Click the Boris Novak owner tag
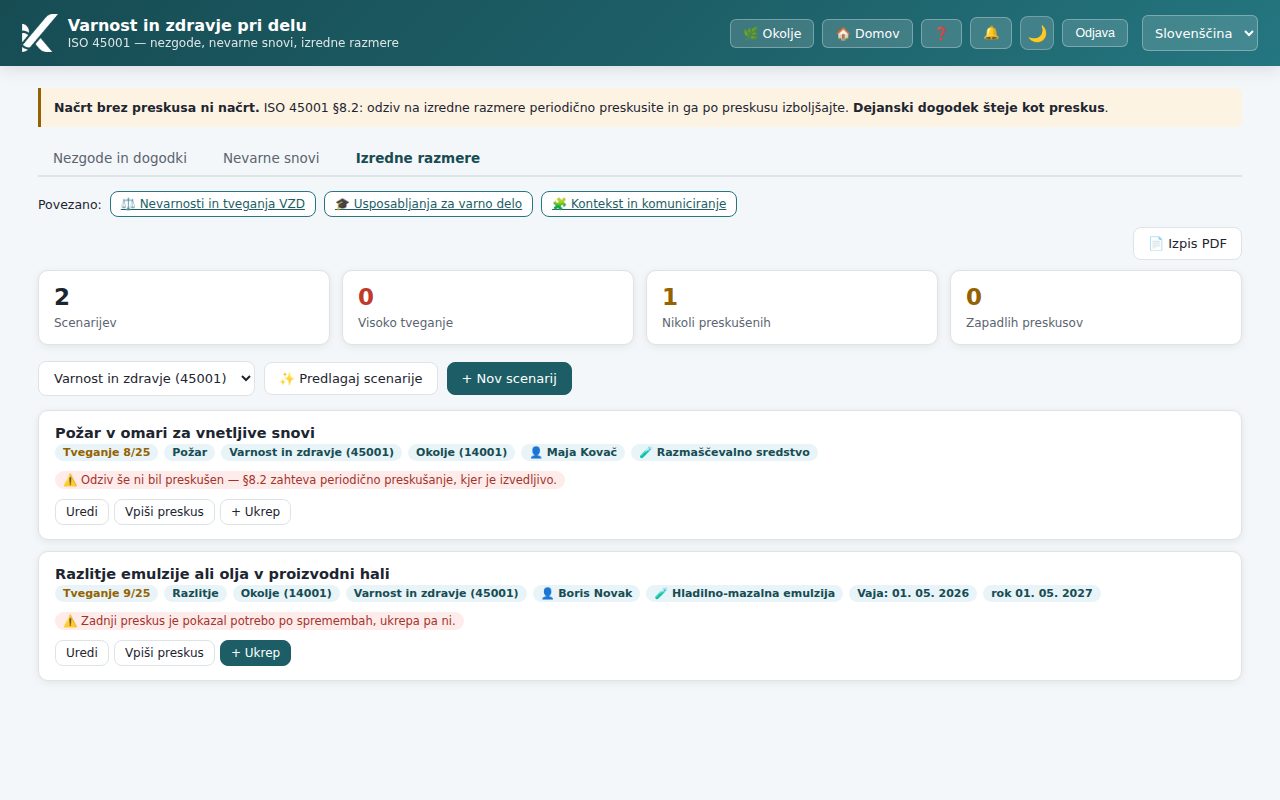 (x=586, y=594)
